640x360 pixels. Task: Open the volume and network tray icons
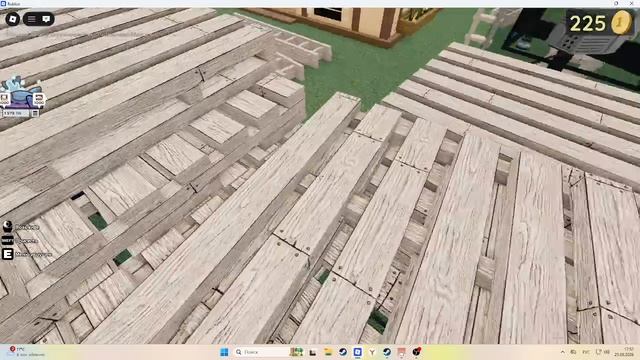click(x=602, y=352)
